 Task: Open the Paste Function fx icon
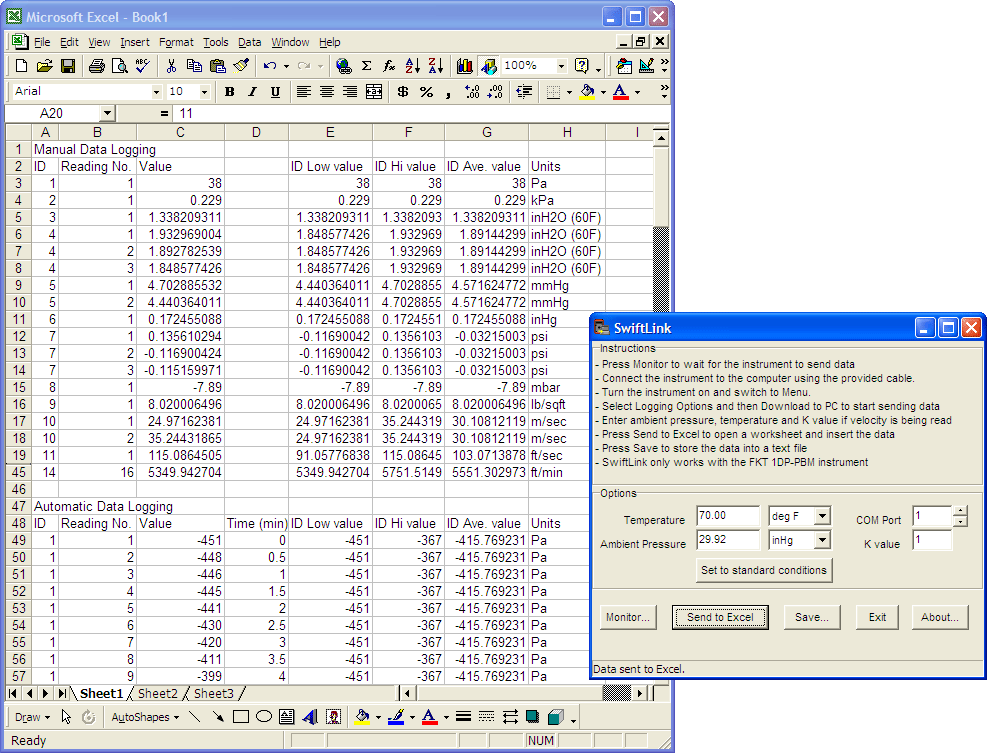[390, 65]
